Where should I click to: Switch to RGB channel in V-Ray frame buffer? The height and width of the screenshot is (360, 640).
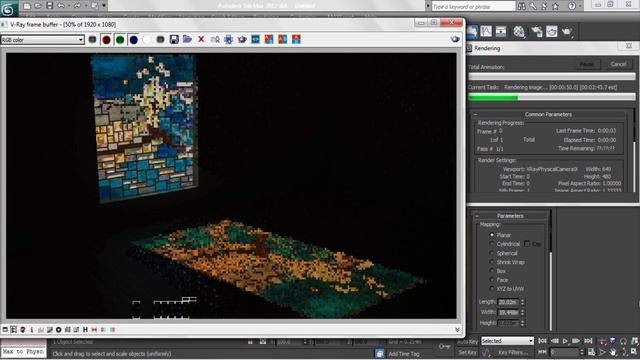point(93,40)
